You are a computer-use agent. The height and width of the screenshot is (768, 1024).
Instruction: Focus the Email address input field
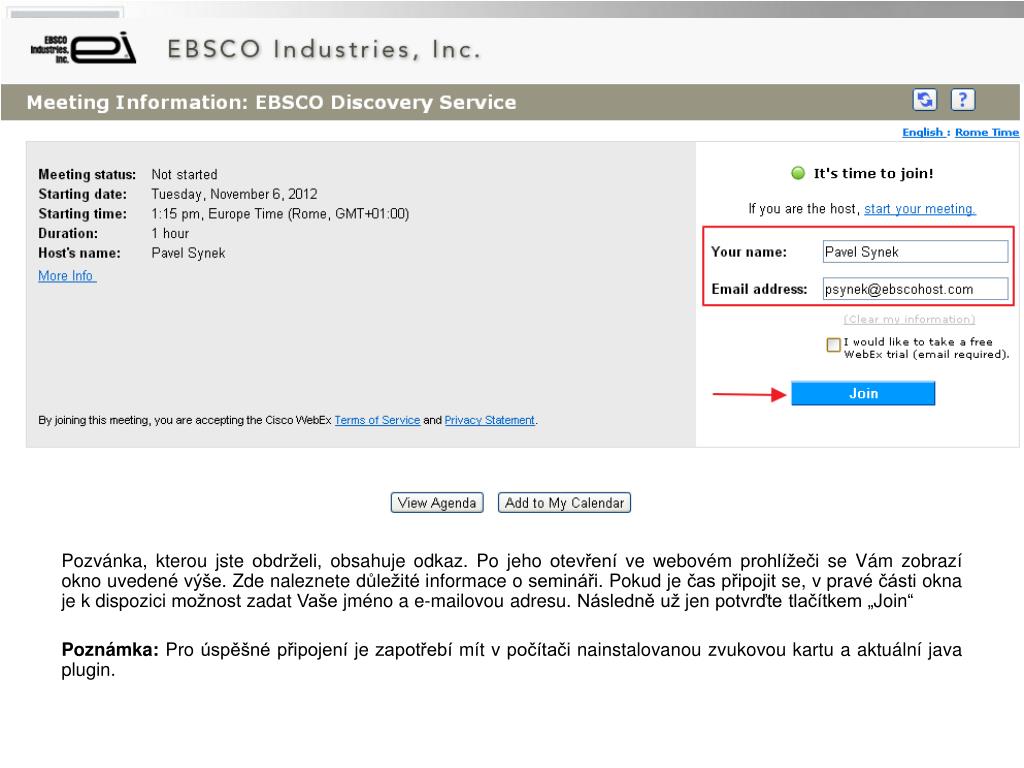(x=915, y=289)
